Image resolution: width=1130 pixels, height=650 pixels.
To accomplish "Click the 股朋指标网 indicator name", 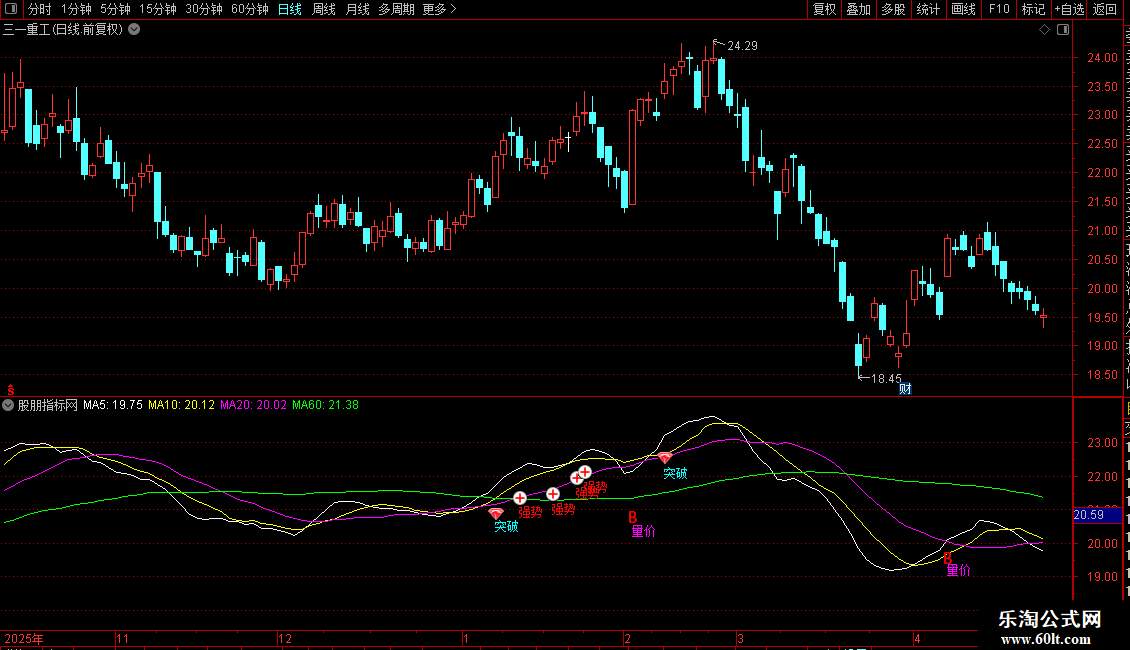I will 48,405.
